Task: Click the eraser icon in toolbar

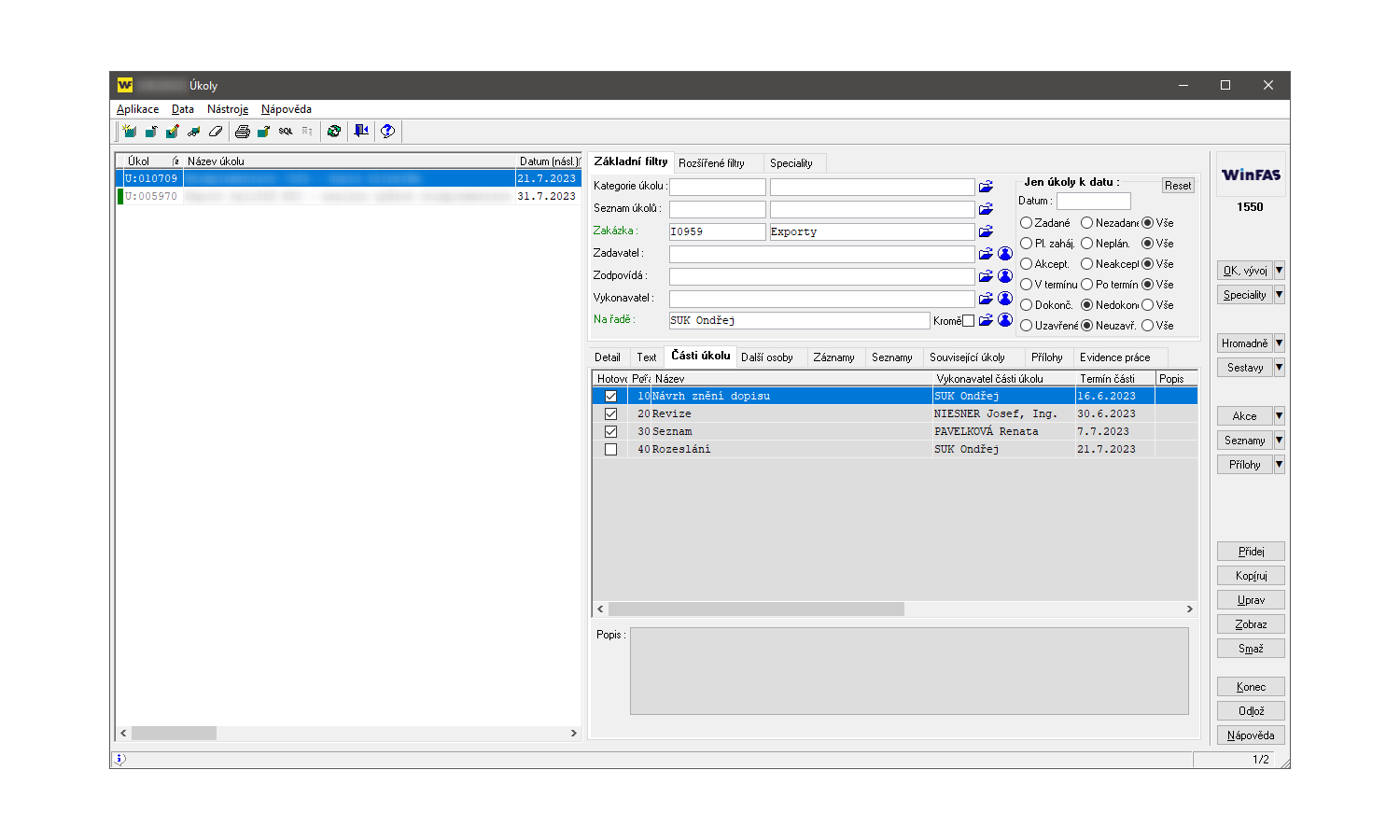Action: click(216, 132)
